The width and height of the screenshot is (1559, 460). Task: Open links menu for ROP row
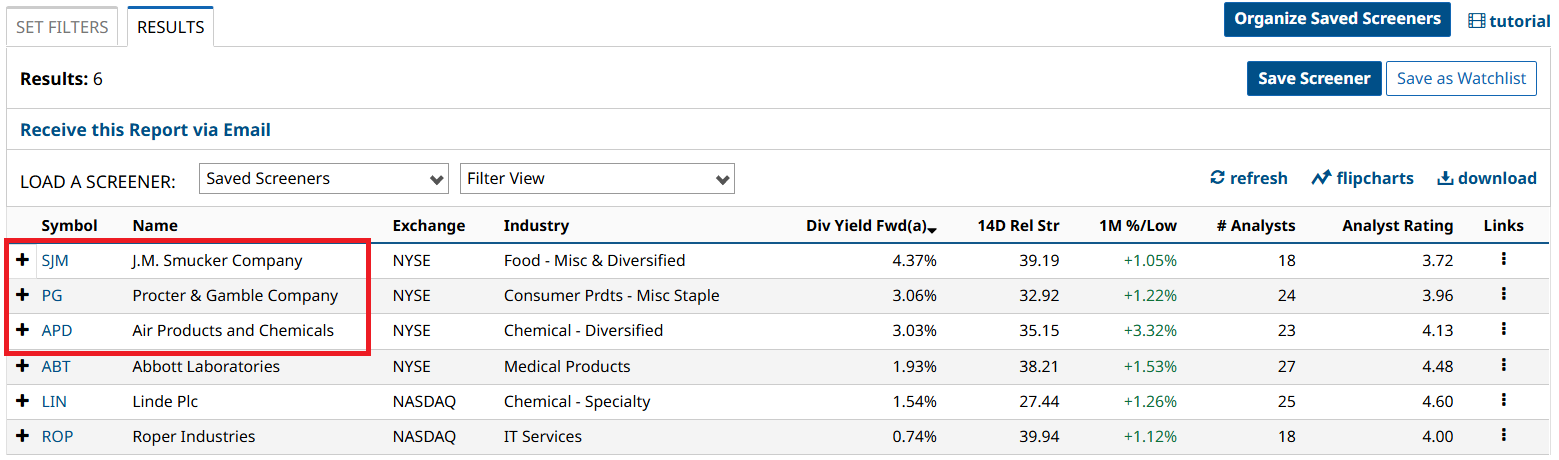[1503, 435]
